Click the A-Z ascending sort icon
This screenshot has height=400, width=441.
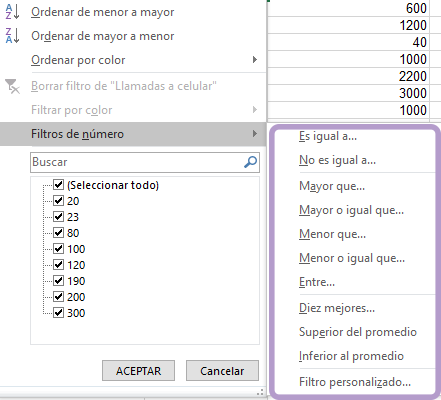[12, 12]
